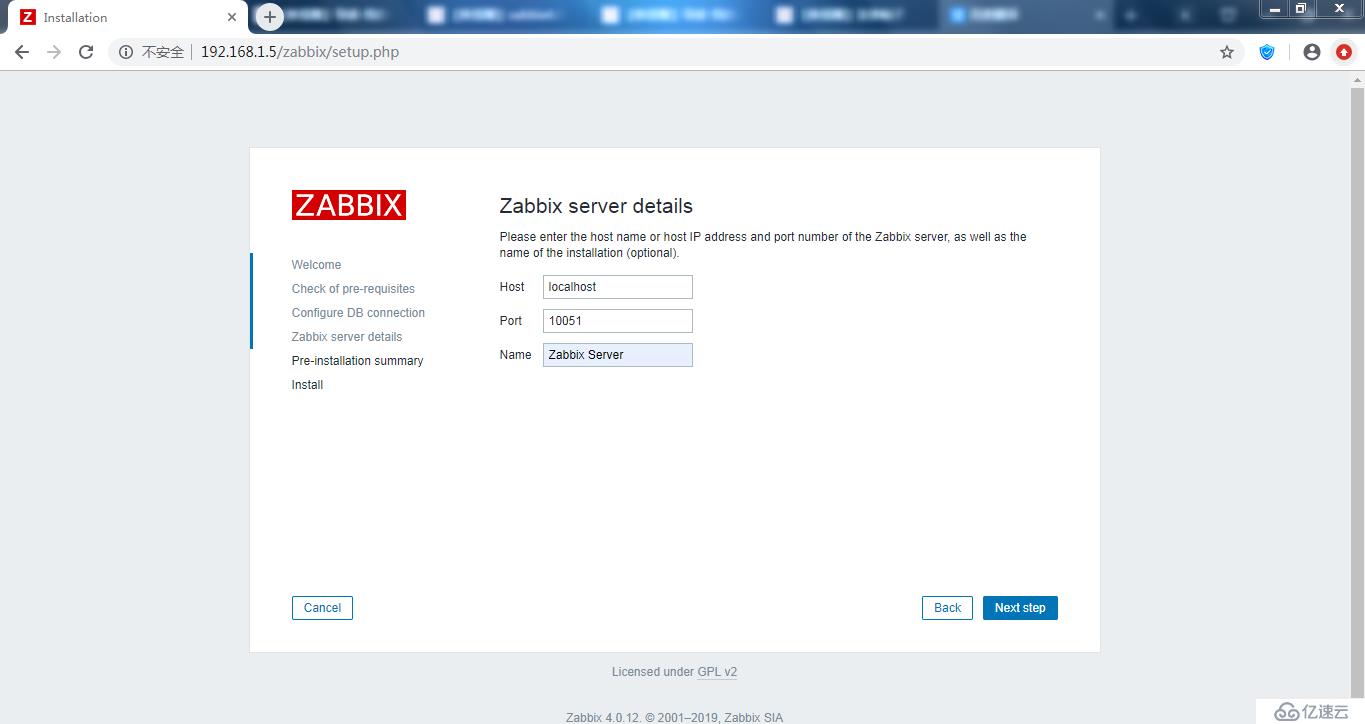1365x724 pixels.
Task: Open a new browser tab
Action: (270, 17)
